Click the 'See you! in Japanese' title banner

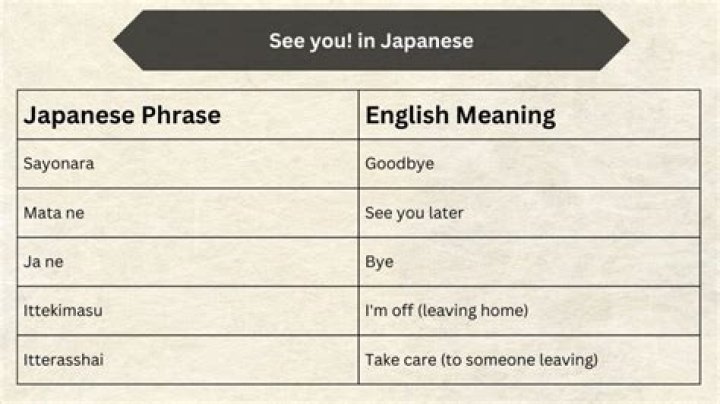pos(371,40)
